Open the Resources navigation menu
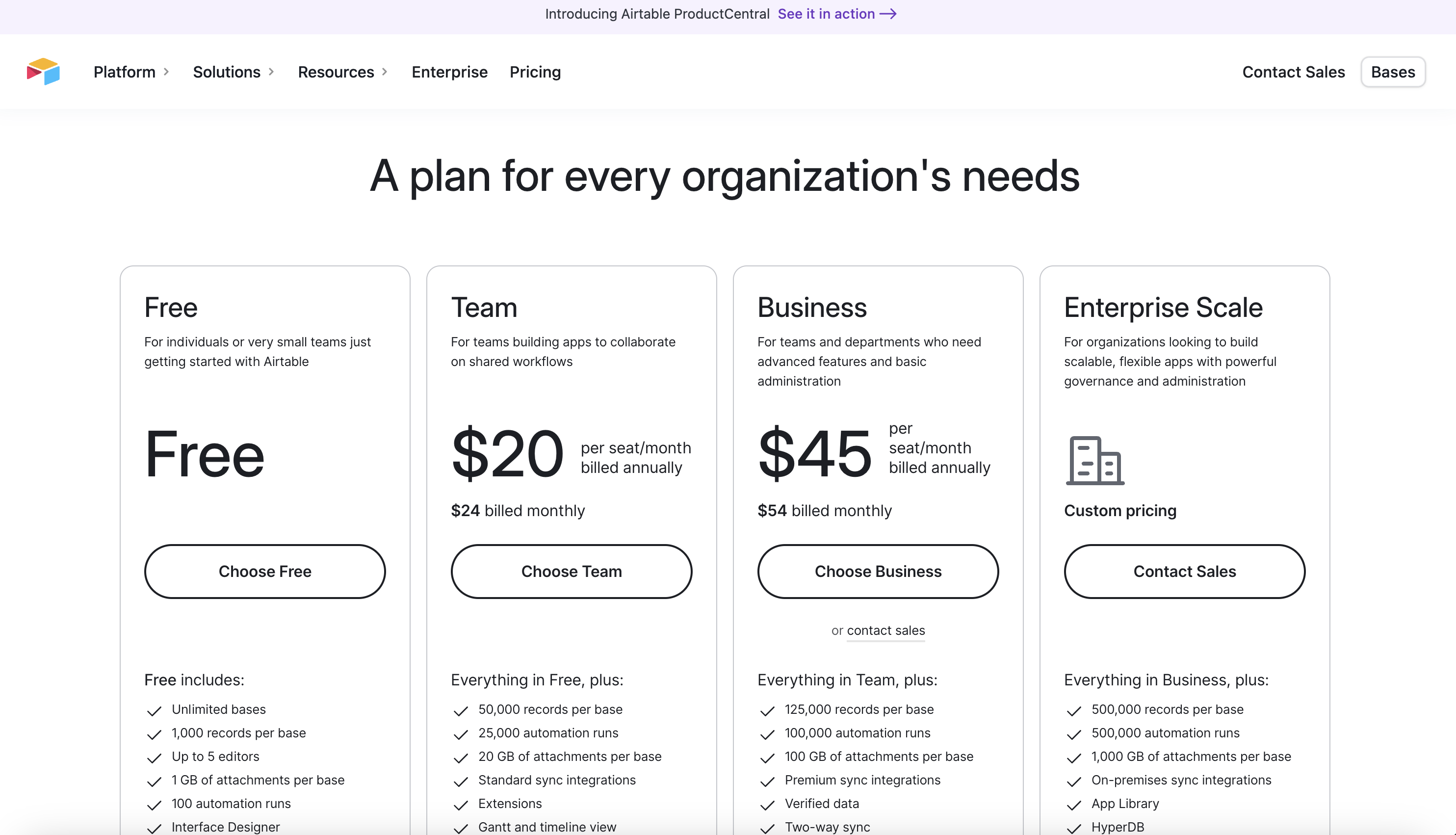 343,72
